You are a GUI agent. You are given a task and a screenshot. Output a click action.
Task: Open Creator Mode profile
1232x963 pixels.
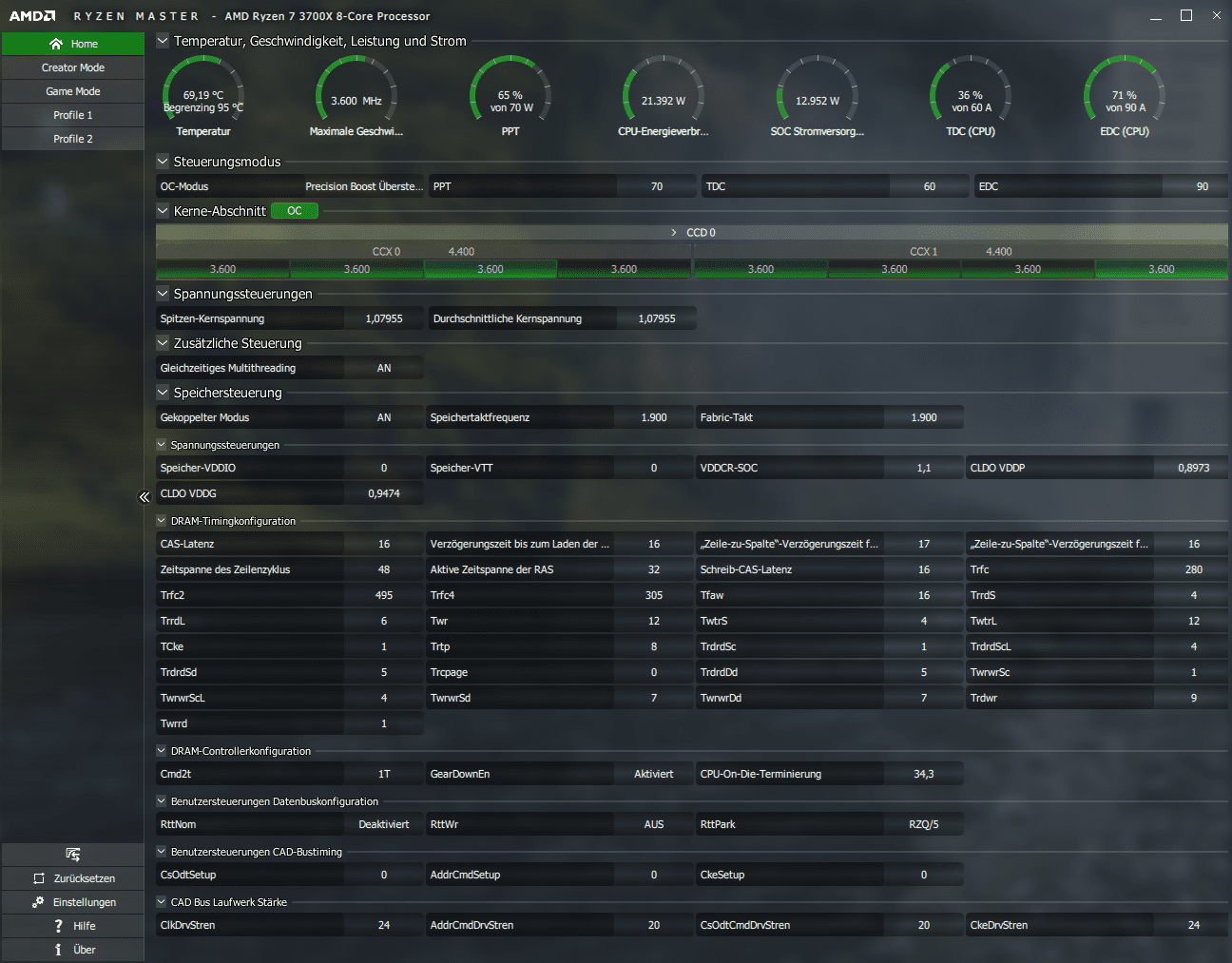click(x=73, y=67)
